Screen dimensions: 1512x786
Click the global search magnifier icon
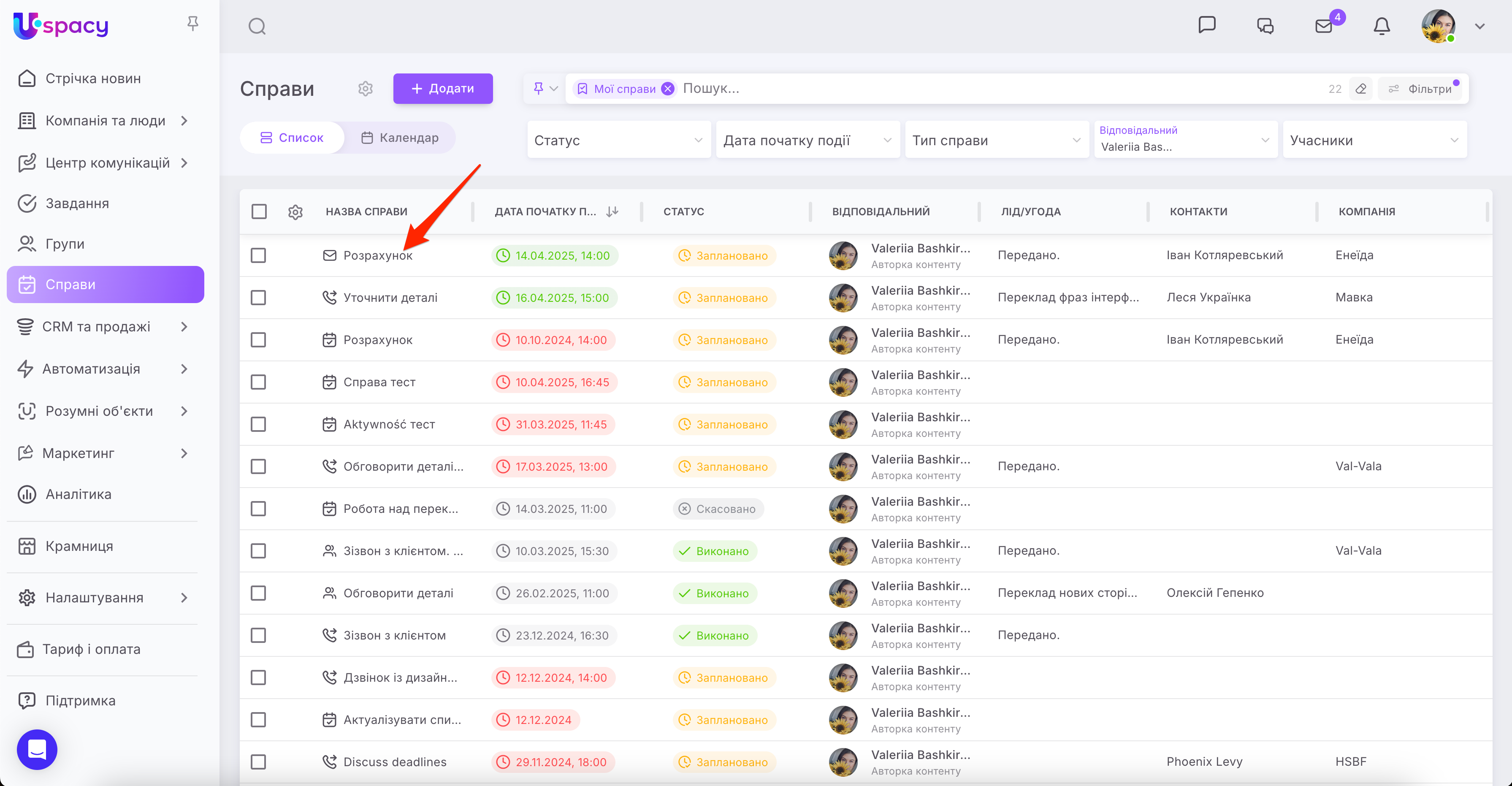[257, 27]
